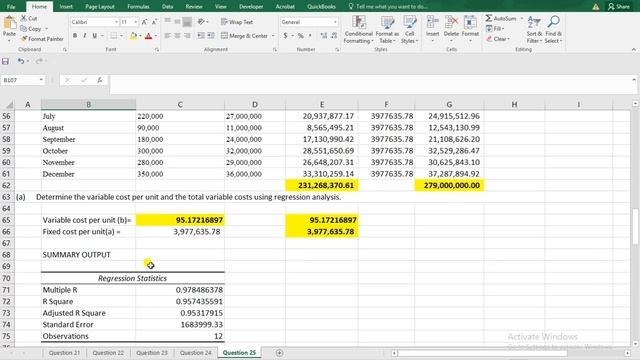Open the font size dropdown
Viewport: 640px width, 360px height.
click(x=136, y=22)
